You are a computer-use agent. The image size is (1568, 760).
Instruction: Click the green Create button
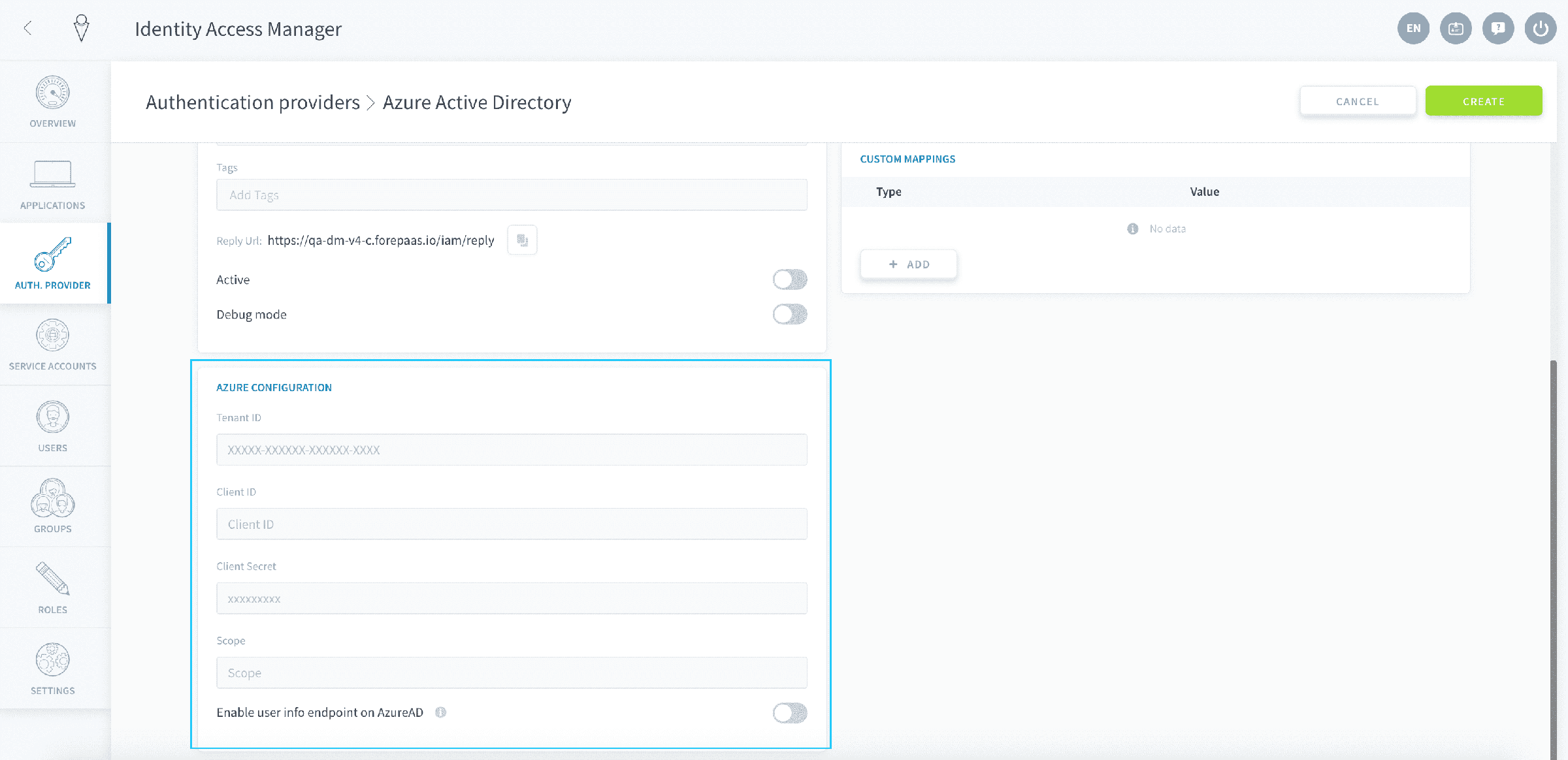(x=1484, y=101)
